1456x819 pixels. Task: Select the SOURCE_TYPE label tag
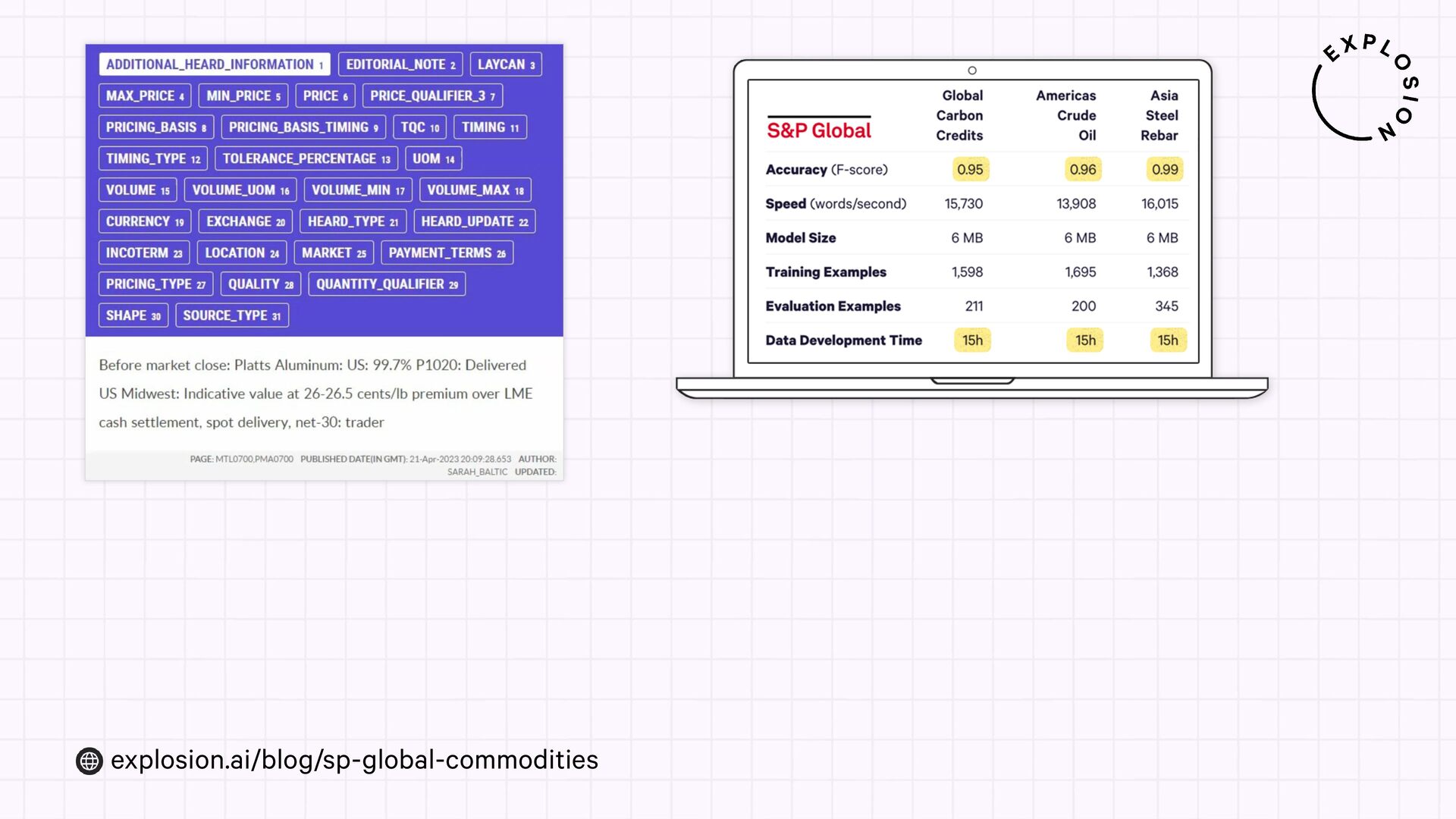click(232, 315)
